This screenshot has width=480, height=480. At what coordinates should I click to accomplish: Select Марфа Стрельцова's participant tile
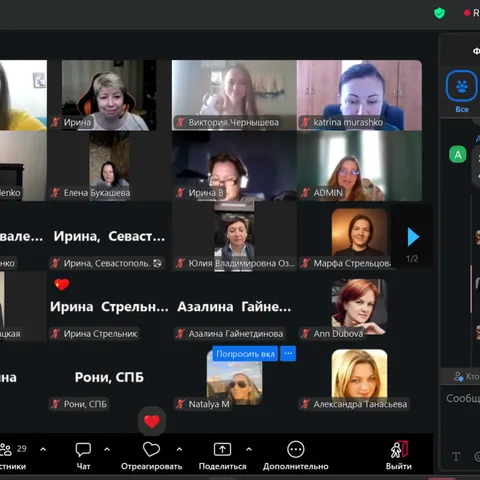coord(359,237)
